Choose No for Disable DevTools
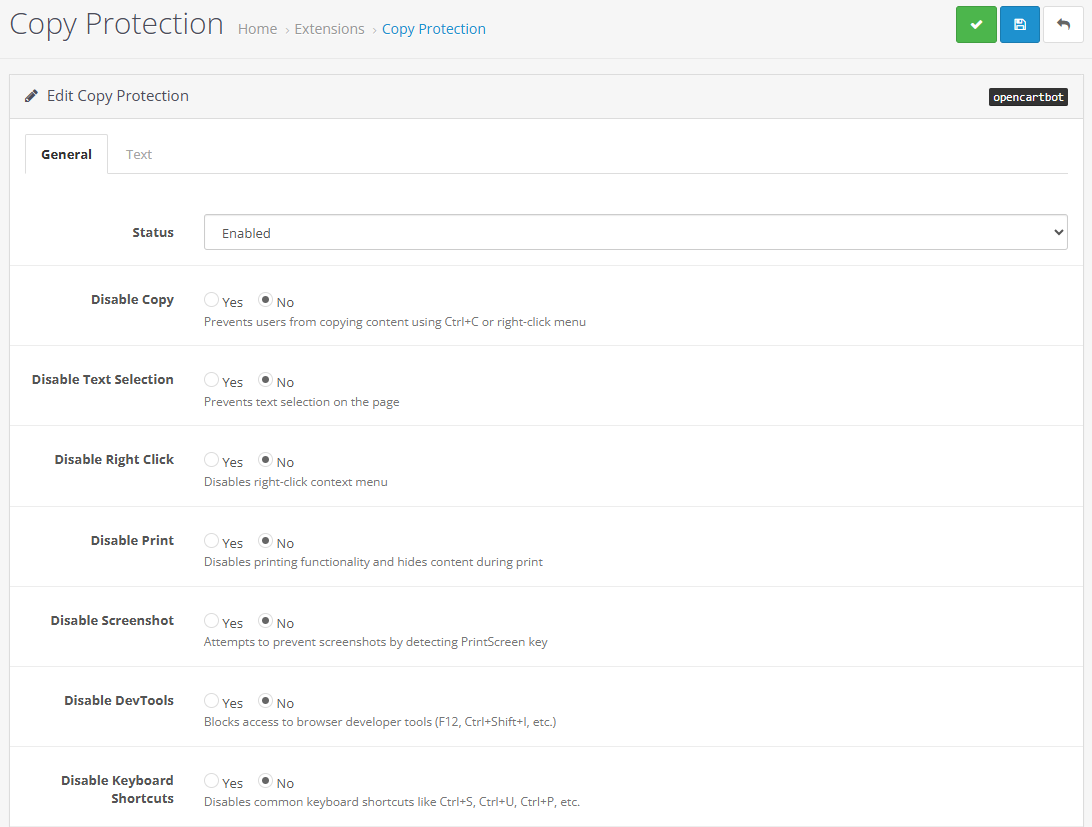The height and width of the screenshot is (827, 1092). click(x=265, y=701)
